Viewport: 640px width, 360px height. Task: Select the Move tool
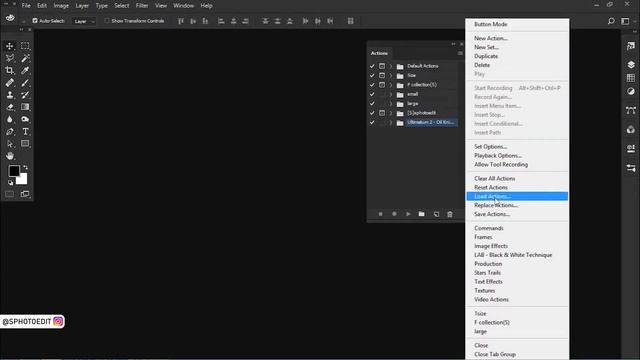point(10,46)
